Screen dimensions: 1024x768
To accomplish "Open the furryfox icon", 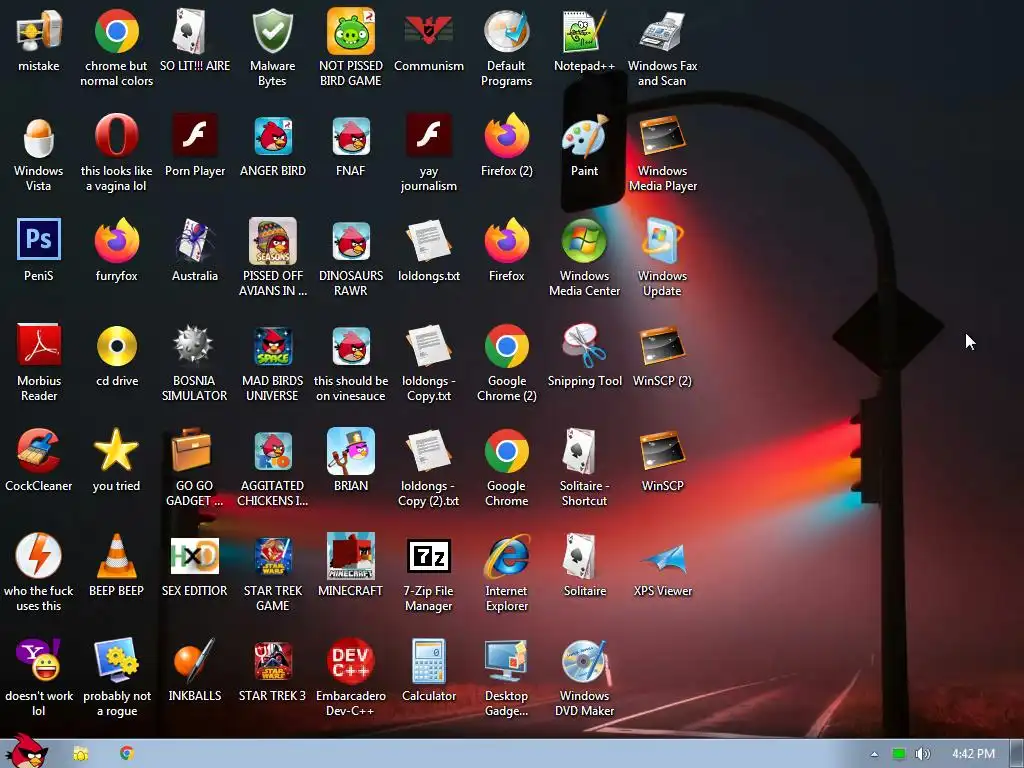I will [x=116, y=241].
